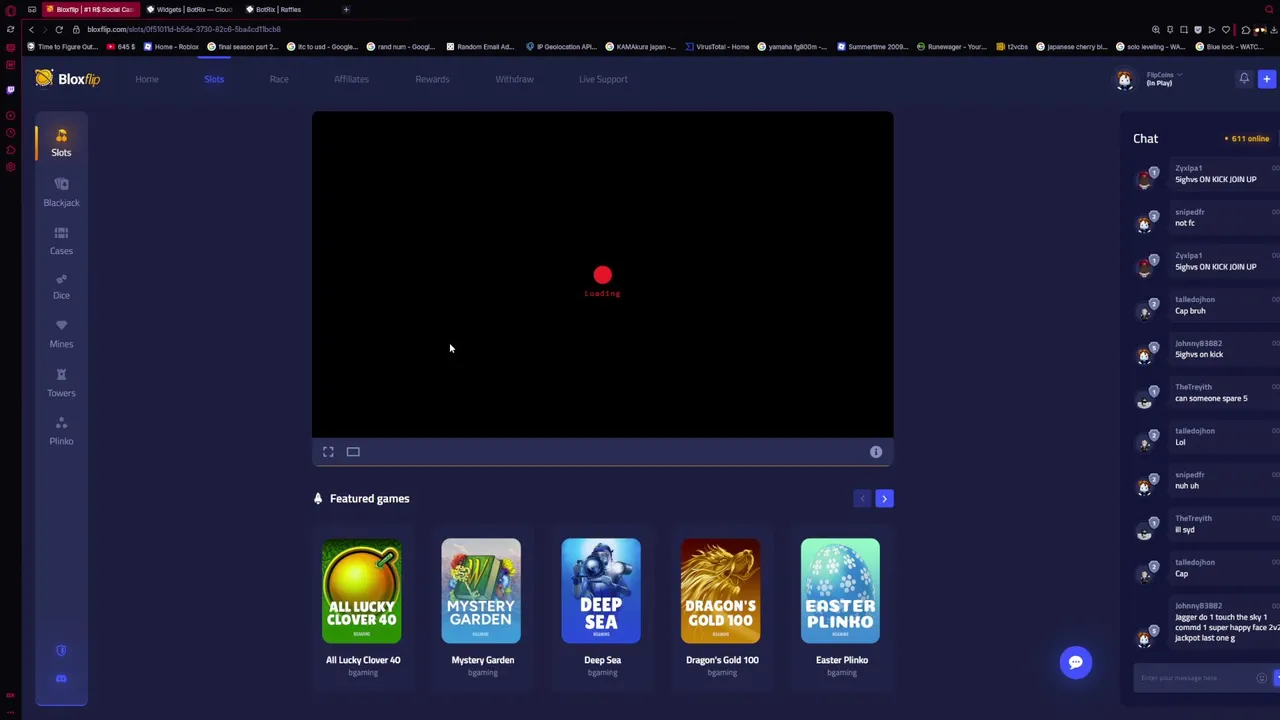
Task: Click the chat message input field
Action: (1194, 678)
